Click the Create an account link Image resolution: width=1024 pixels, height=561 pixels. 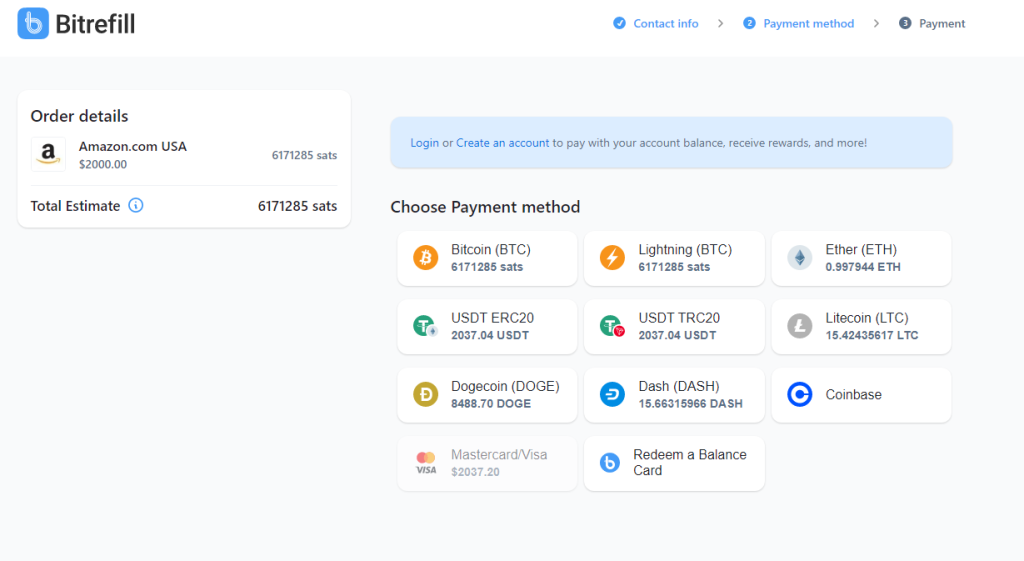[502, 143]
